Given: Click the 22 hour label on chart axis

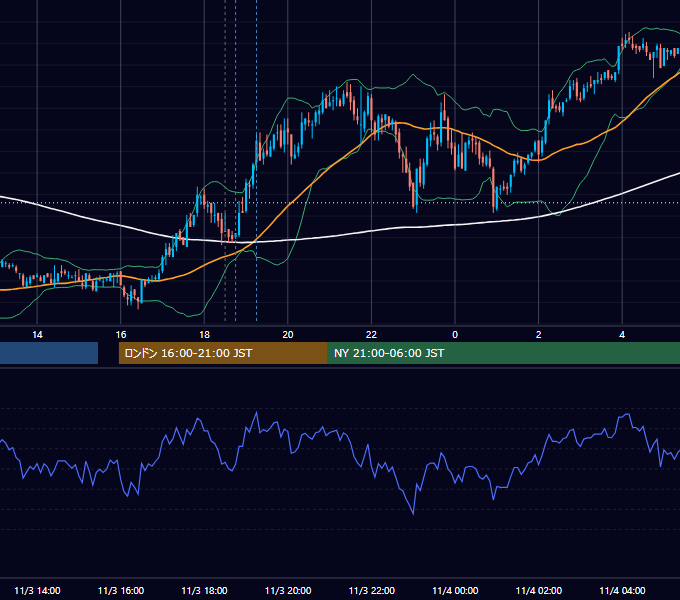Looking at the screenshot, I should 371,335.
